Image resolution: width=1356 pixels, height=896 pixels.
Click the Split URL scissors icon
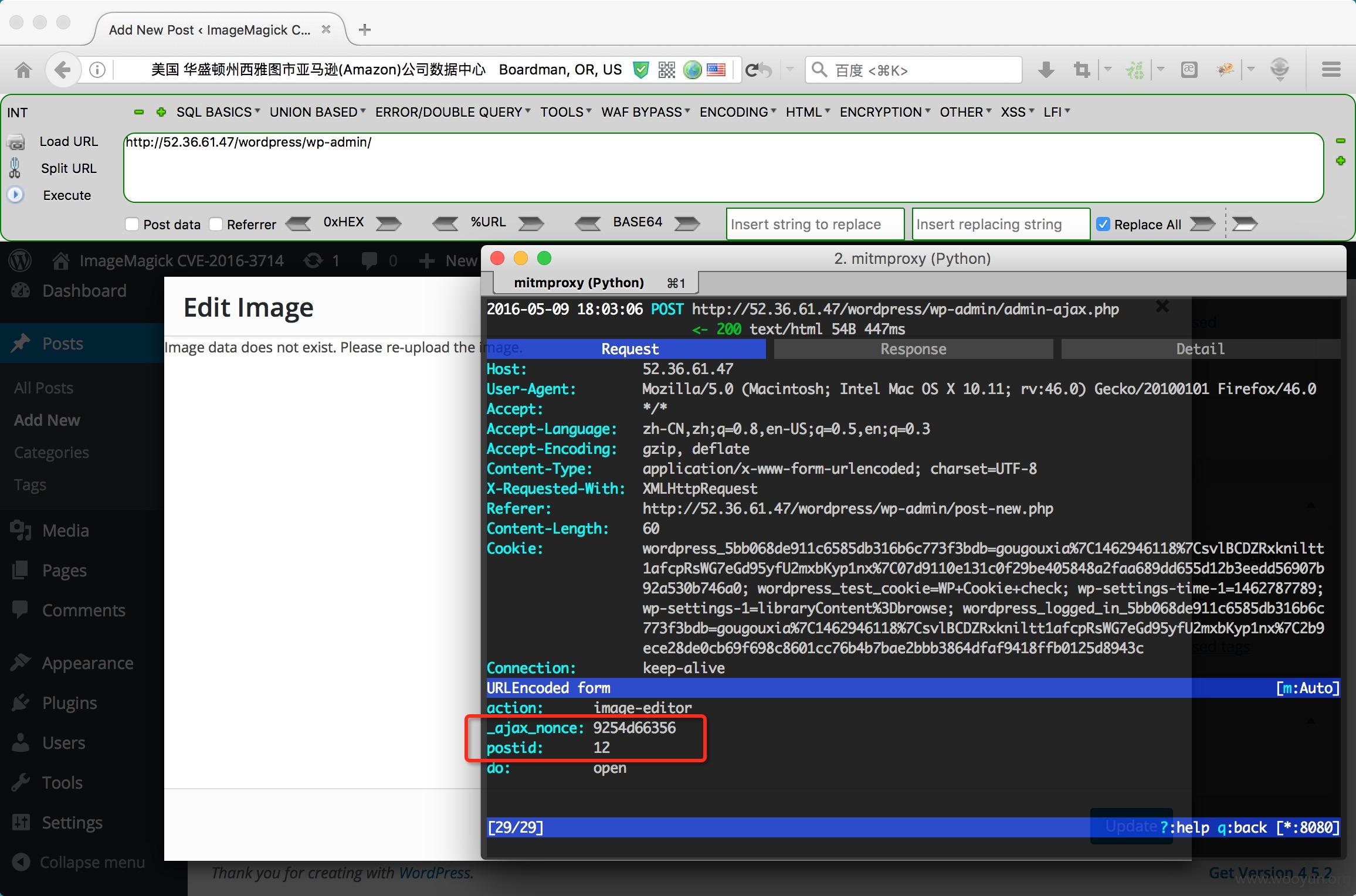coord(15,168)
